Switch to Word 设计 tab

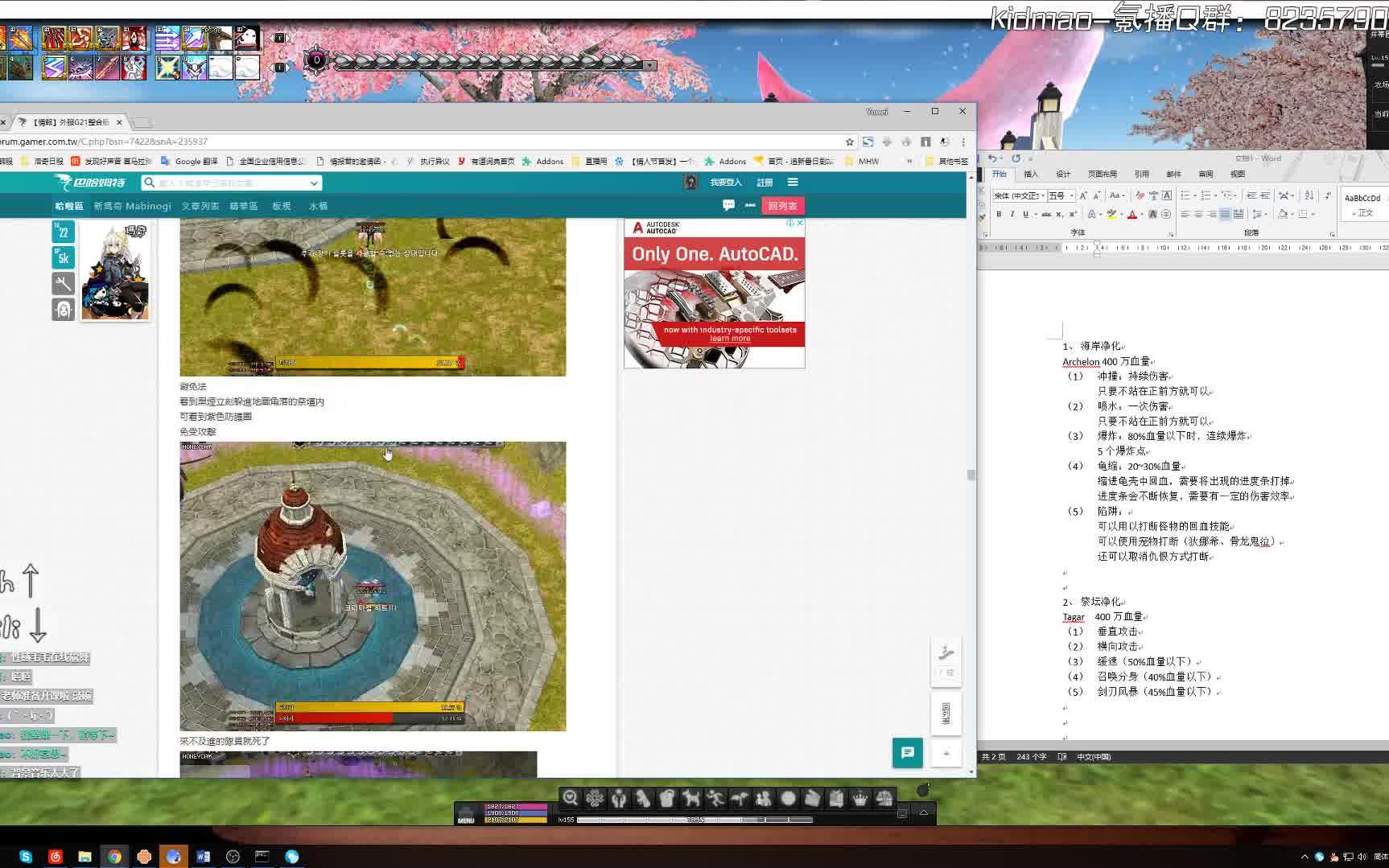coord(1063,174)
